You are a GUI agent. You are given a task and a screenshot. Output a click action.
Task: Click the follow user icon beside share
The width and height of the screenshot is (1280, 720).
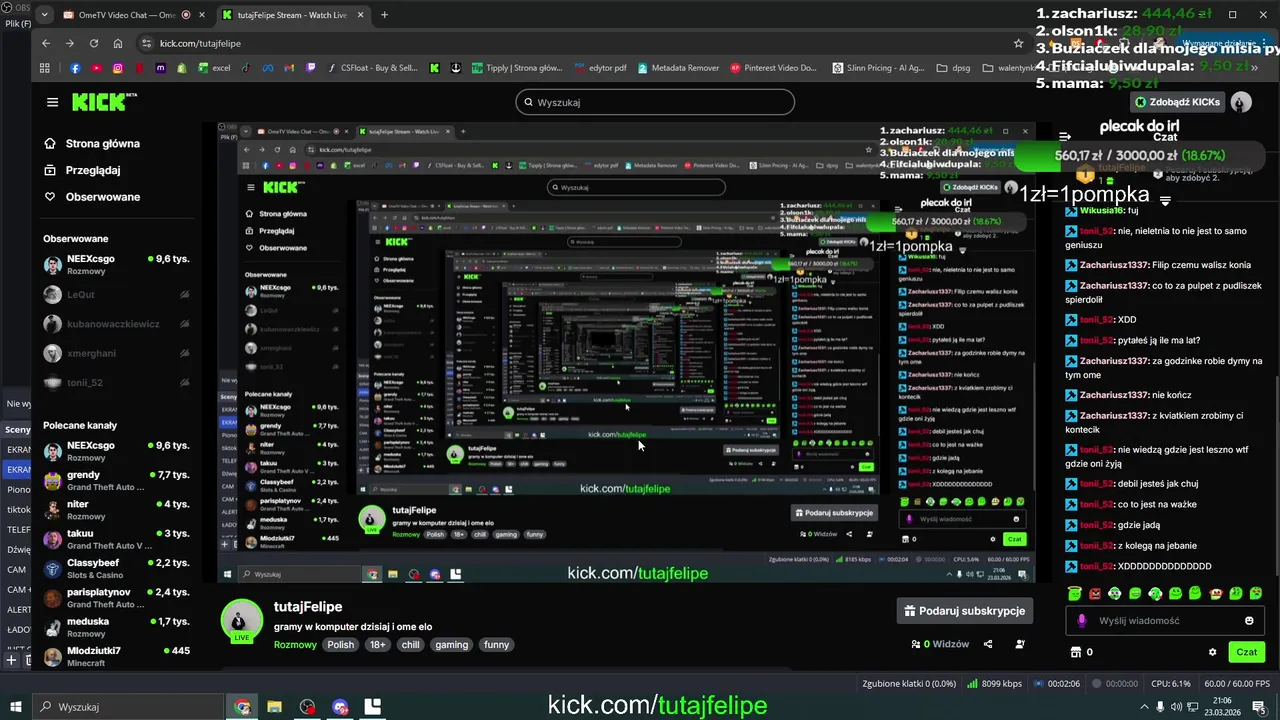pos(1018,645)
